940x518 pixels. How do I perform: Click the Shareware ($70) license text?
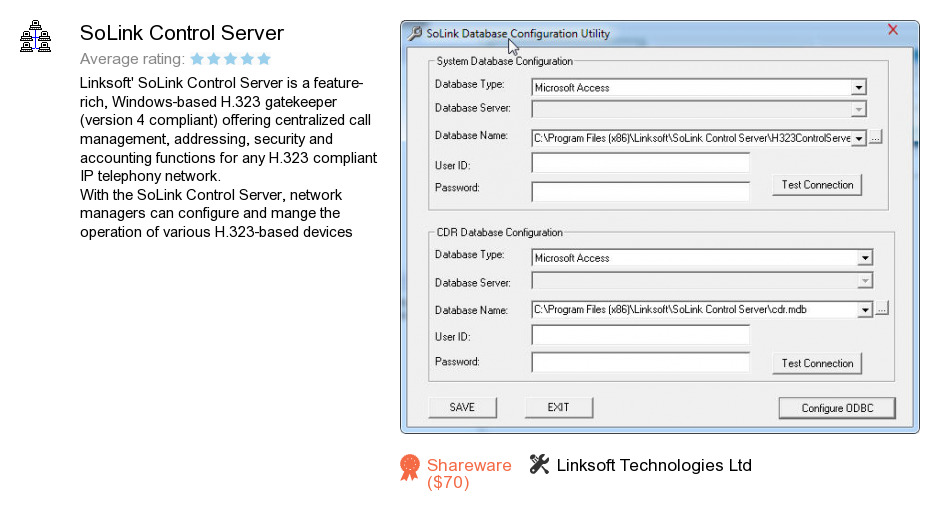coord(469,473)
